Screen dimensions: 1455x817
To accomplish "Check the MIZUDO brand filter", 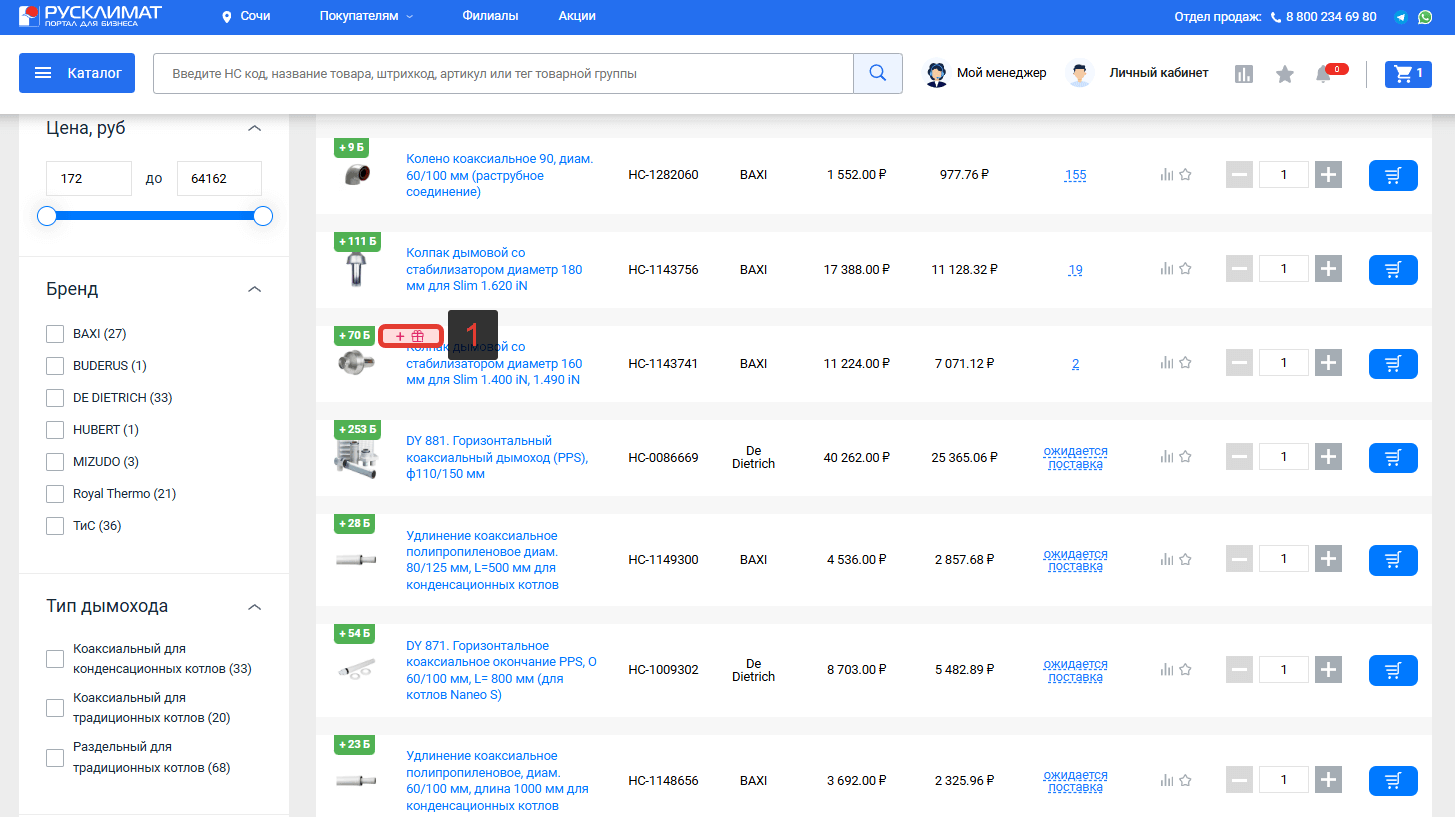I will coord(55,462).
